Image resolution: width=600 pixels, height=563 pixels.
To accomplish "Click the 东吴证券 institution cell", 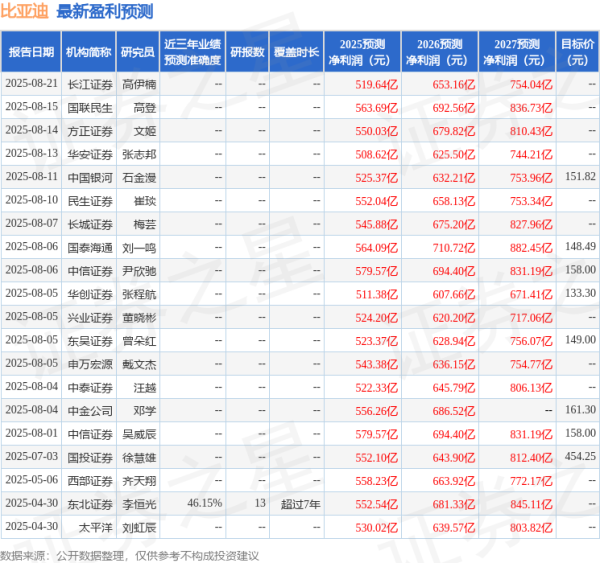I will (90, 341).
